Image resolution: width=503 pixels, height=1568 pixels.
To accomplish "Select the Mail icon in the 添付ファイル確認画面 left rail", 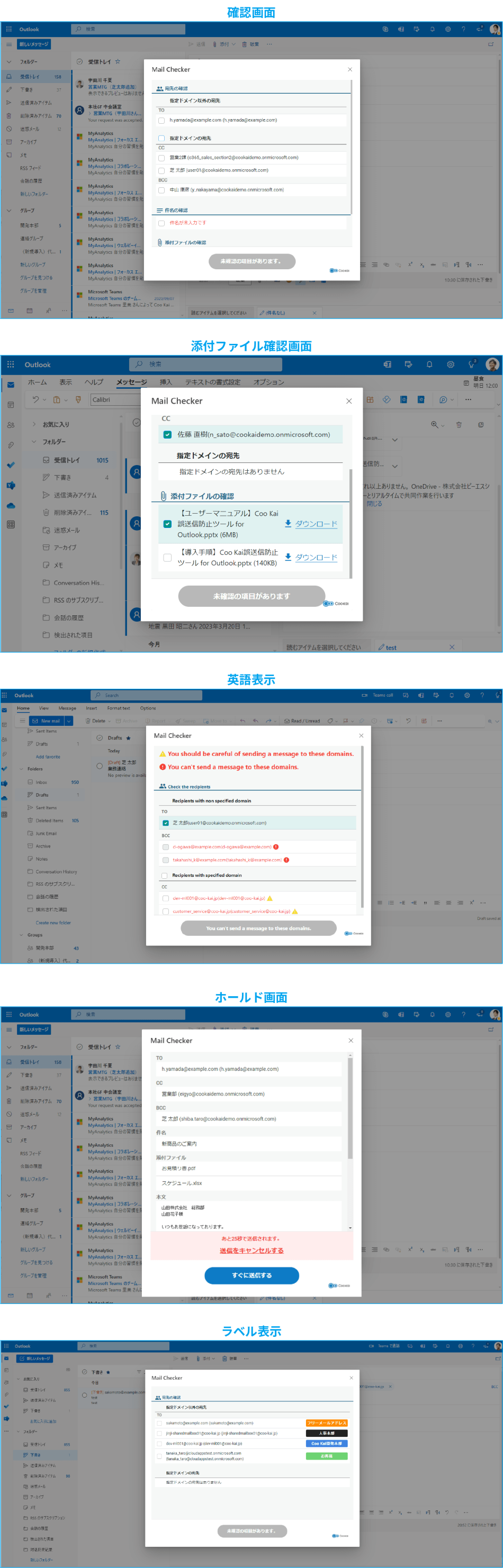I will (11, 385).
